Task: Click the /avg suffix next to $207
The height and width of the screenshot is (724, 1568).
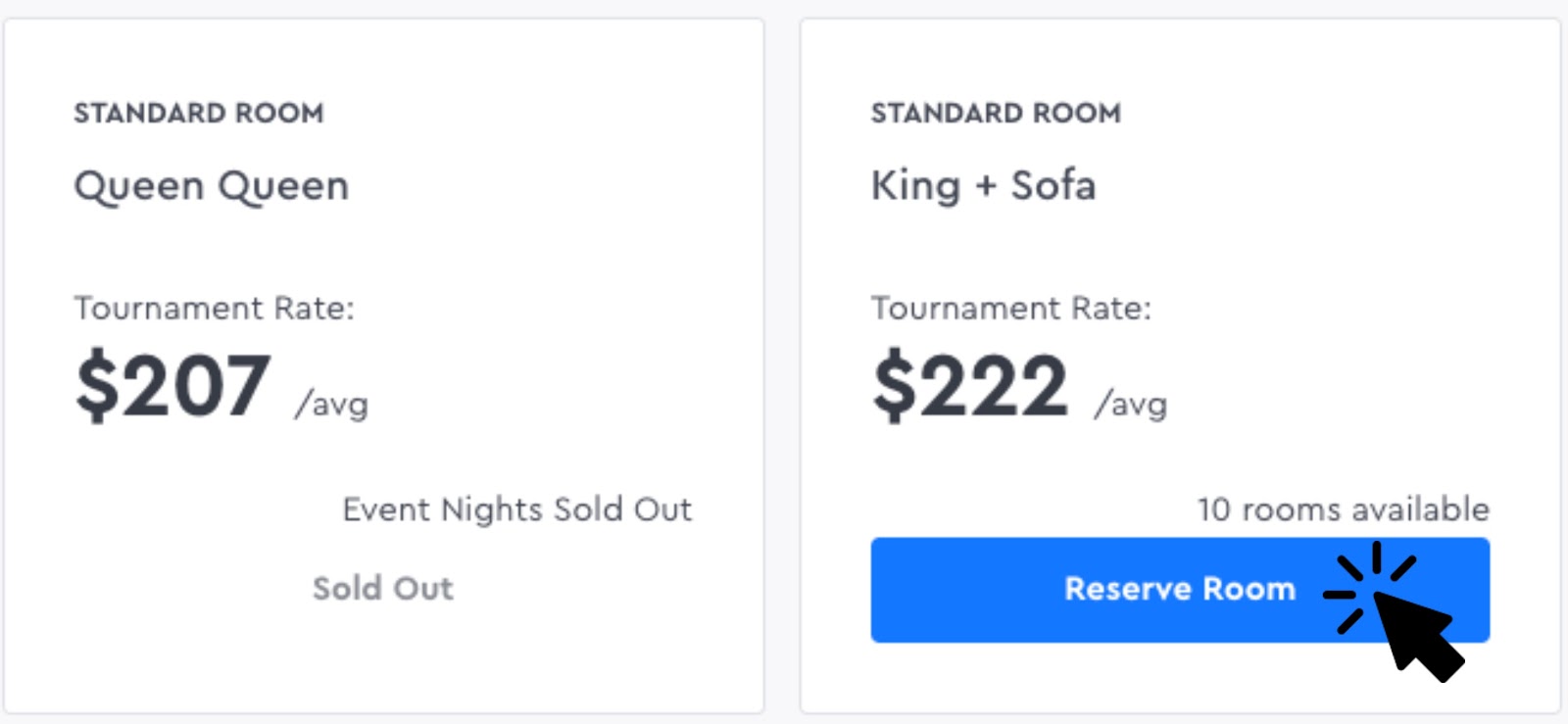Action: 332,404
